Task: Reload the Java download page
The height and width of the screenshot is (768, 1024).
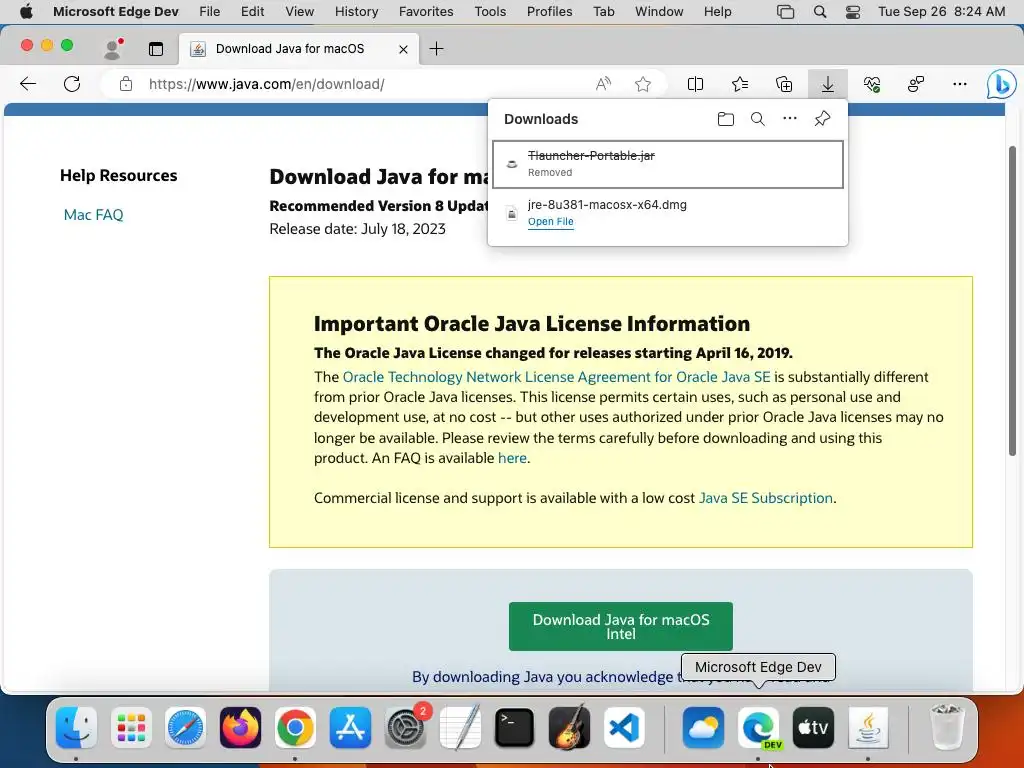Action: tap(72, 84)
